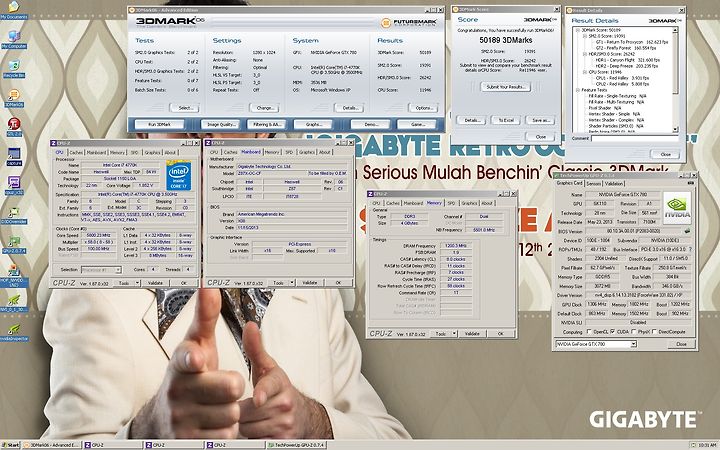Screen dimensions: 720x450
Task: Select the red SuperPi desktop icon
Action: (14, 127)
